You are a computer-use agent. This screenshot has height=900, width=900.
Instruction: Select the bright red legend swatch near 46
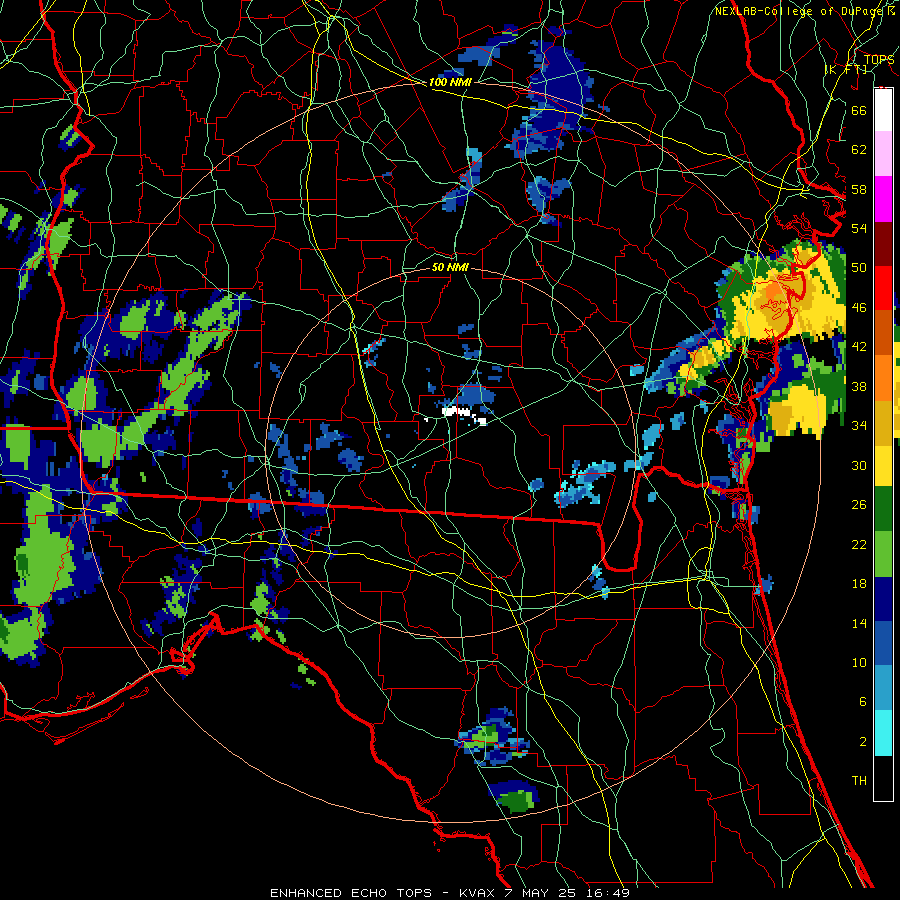pyautogui.click(x=883, y=288)
